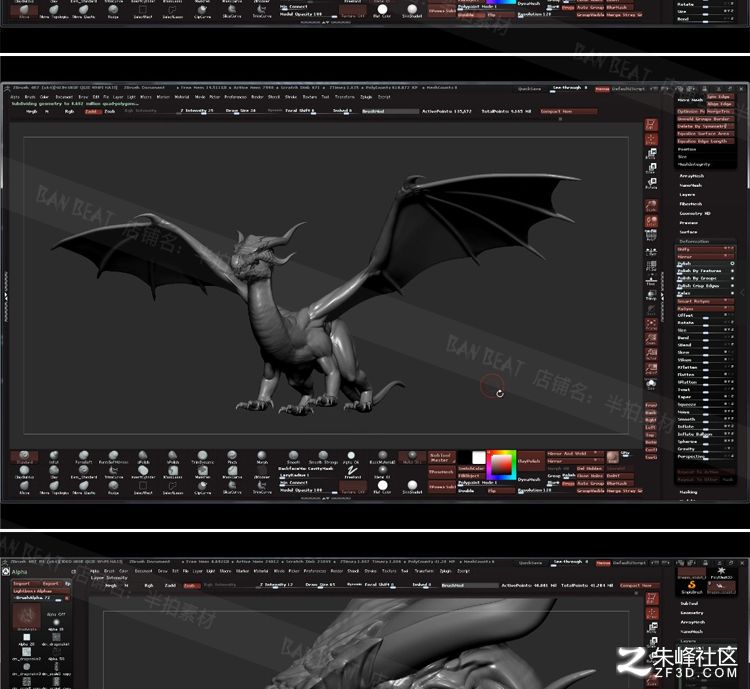Viewport: 750px width, 689px height.
Task: Click the Equalize Surface Area button
Action: tap(705, 133)
